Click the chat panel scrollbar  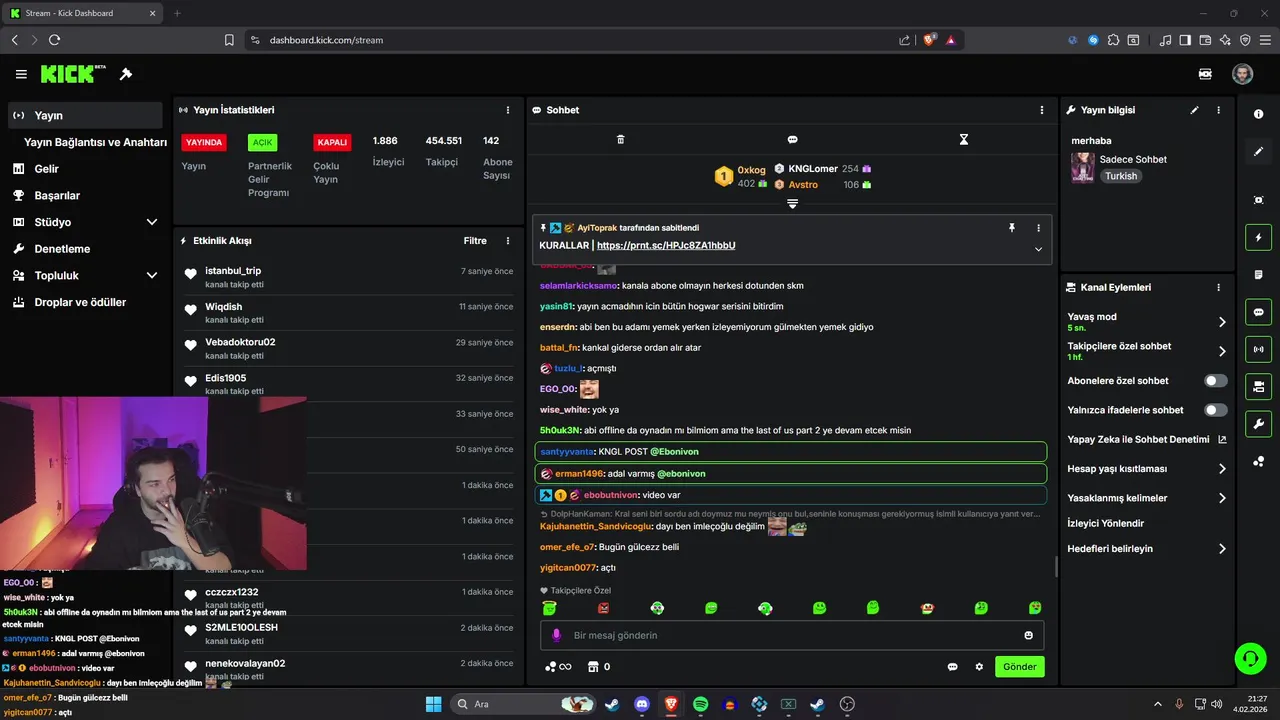pyautogui.click(x=1057, y=566)
